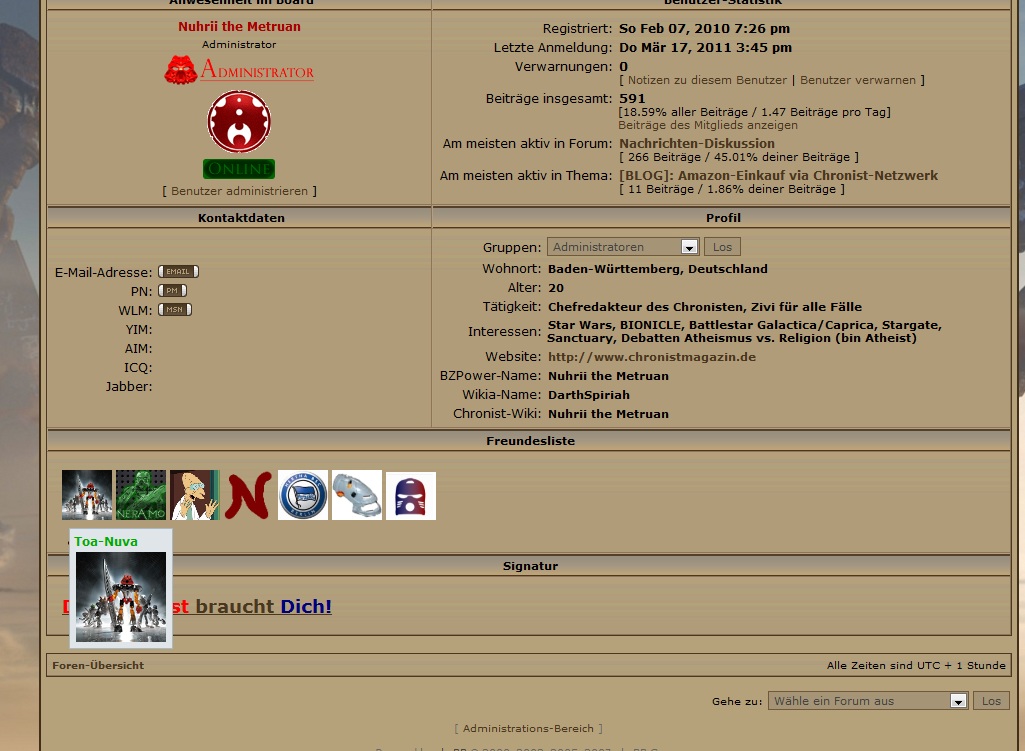Screen dimensions: 1025x751
Task: Click the vertical scrollbar on the right
Action: click(1019, 375)
